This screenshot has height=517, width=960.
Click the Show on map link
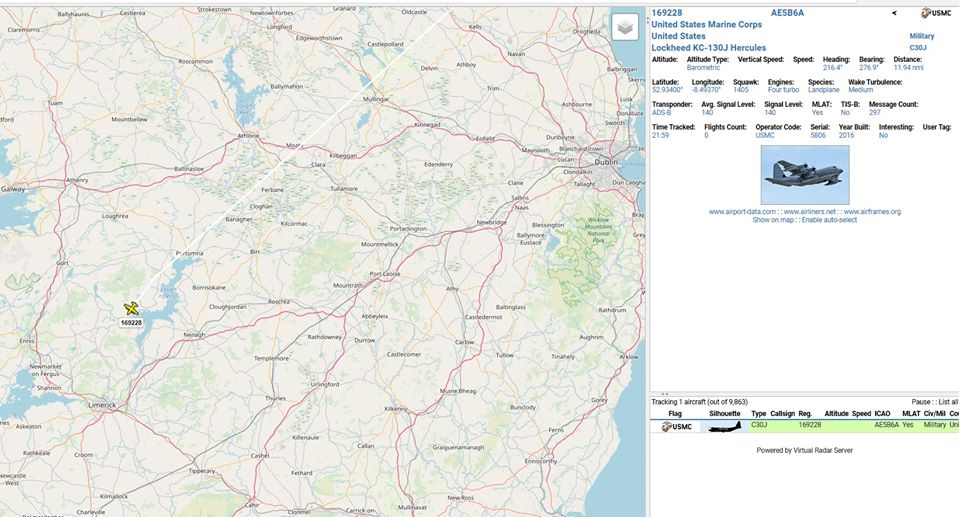click(773, 220)
